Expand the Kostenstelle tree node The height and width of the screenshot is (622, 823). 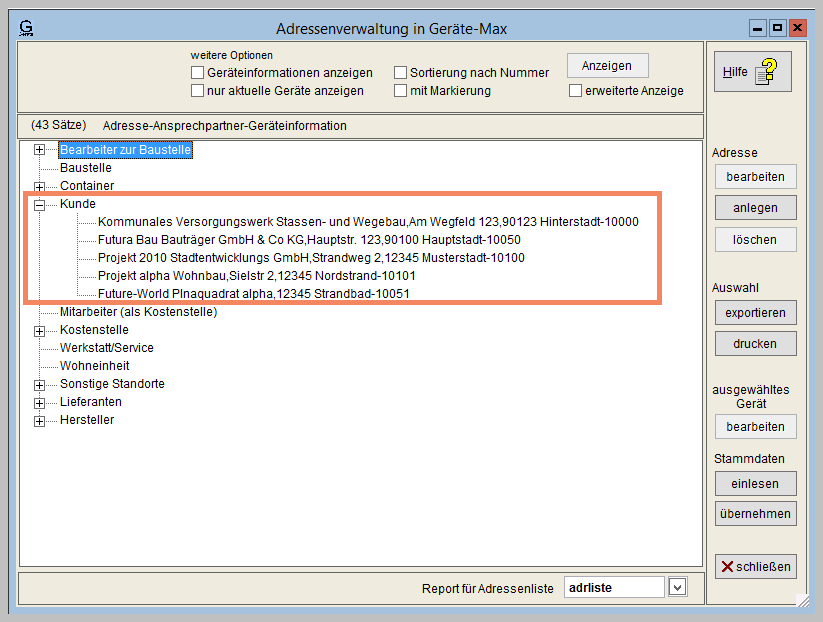(40, 330)
